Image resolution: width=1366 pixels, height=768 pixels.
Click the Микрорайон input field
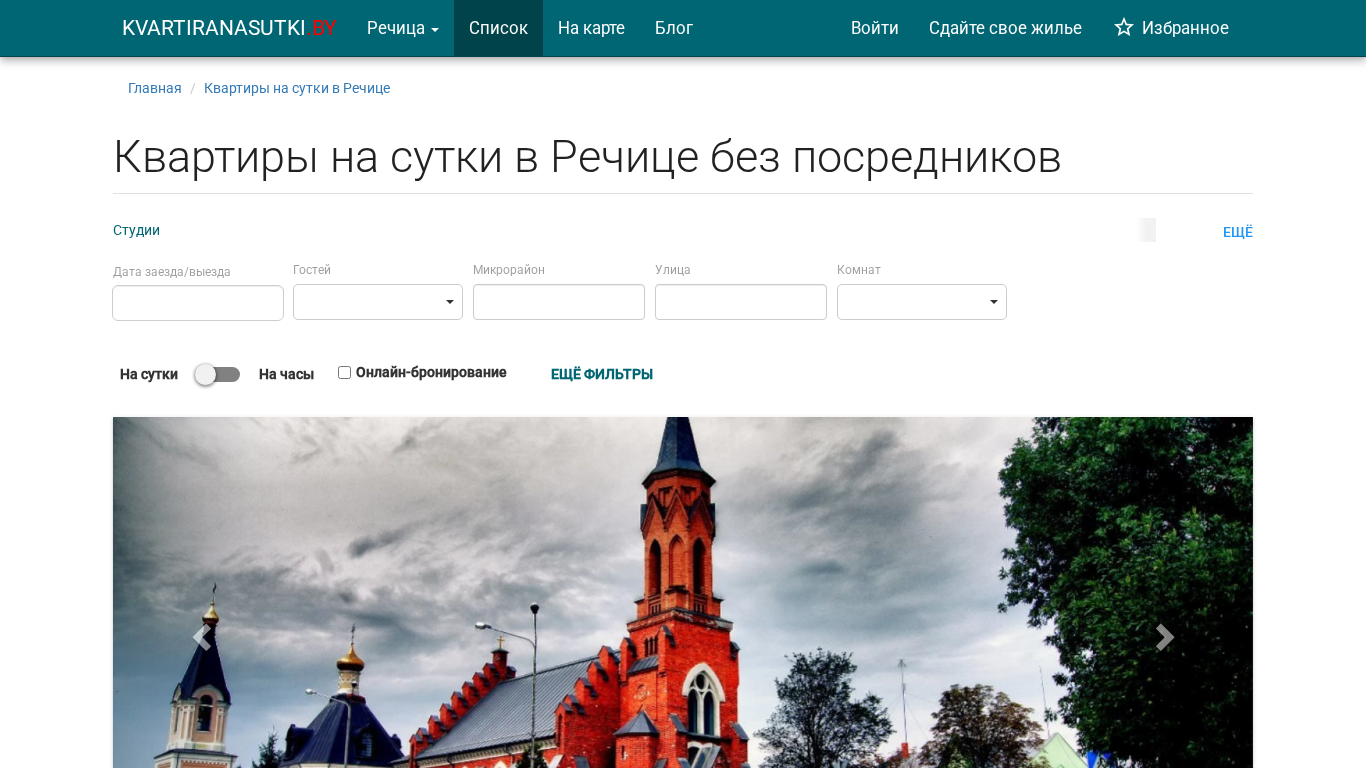[559, 302]
